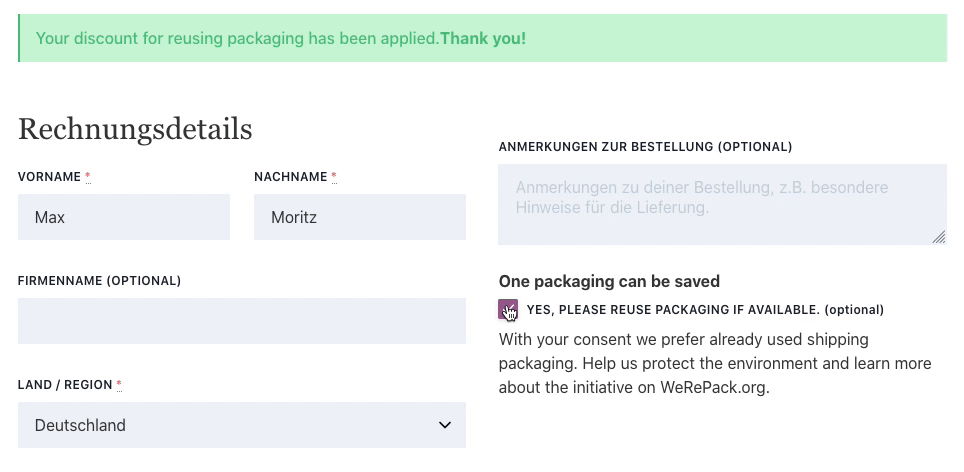
Task: Click the Nachname field label
Action: tap(291, 177)
